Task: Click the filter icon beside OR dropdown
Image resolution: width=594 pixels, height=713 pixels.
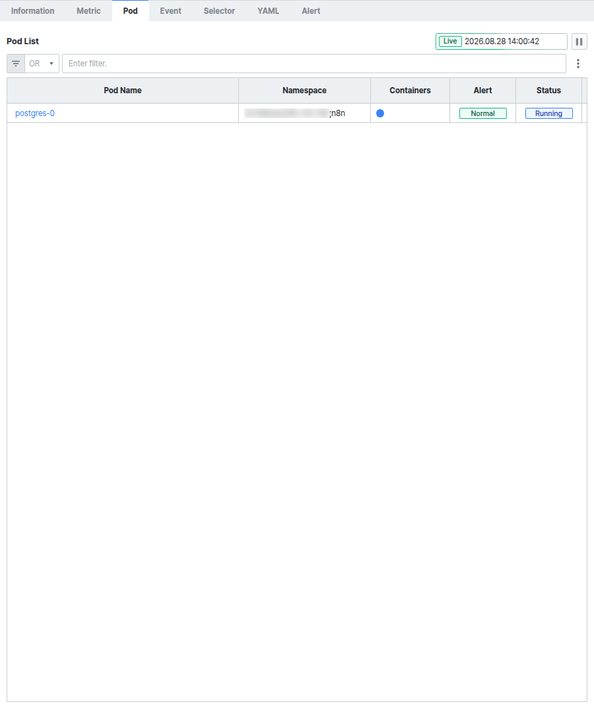Action: (16, 64)
